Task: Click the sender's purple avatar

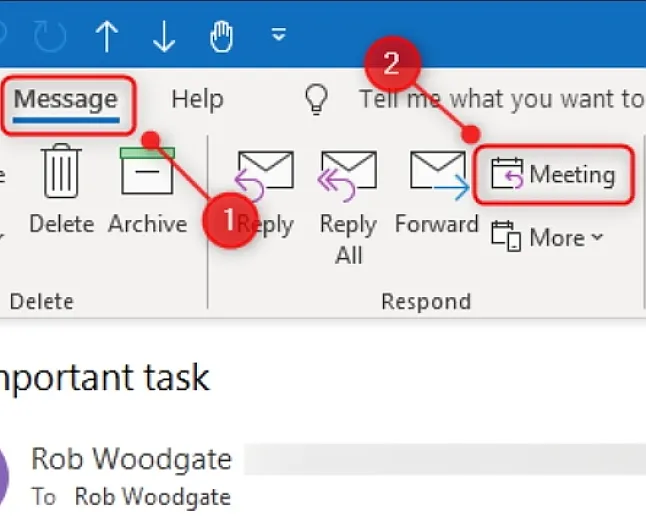Action: tap(3, 476)
